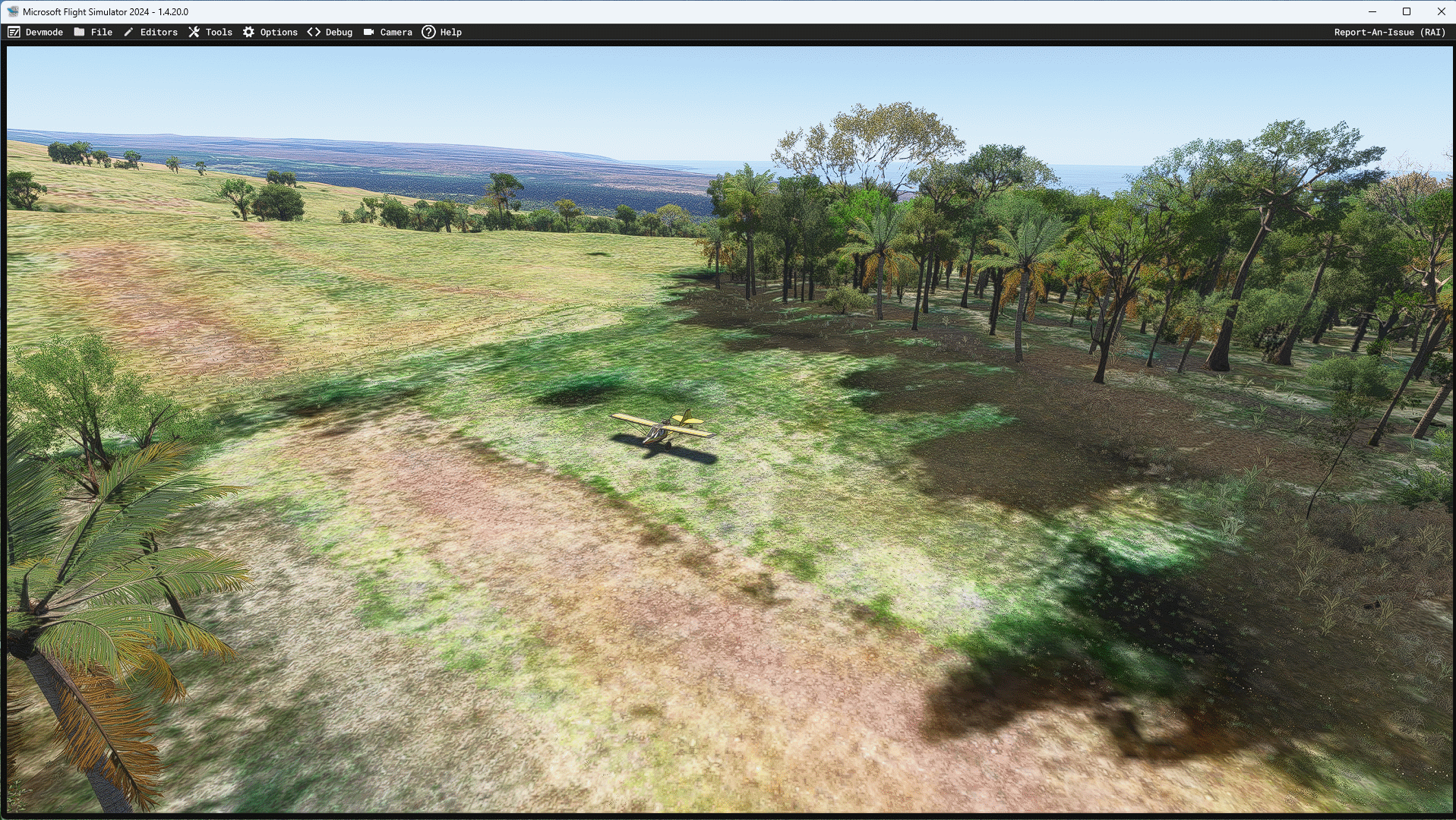The image size is (1456, 820).
Task: Click the Report-An-Issue (RAI) button
Action: [x=1390, y=32]
